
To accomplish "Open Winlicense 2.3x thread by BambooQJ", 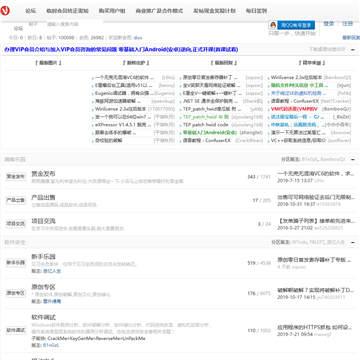I will coord(296,77).
